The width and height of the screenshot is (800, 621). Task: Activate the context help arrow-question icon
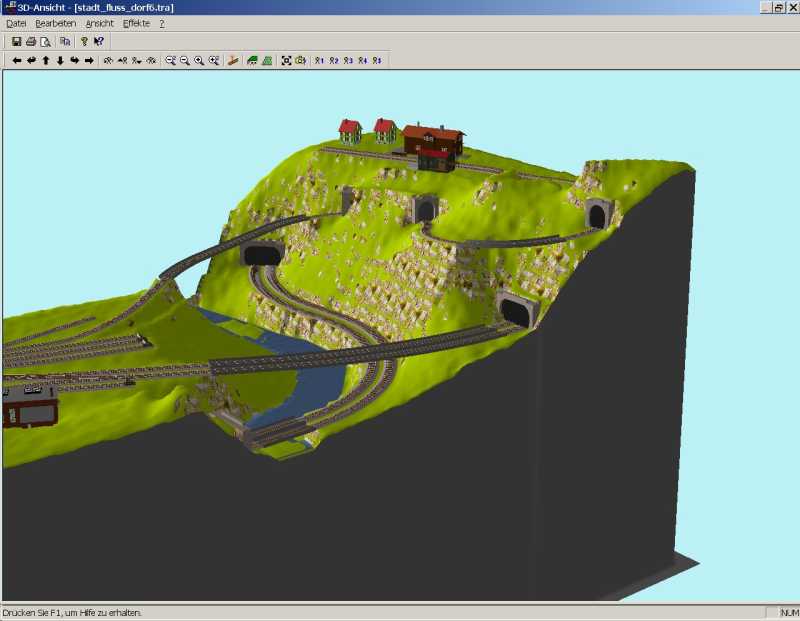[x=99, y=42]
